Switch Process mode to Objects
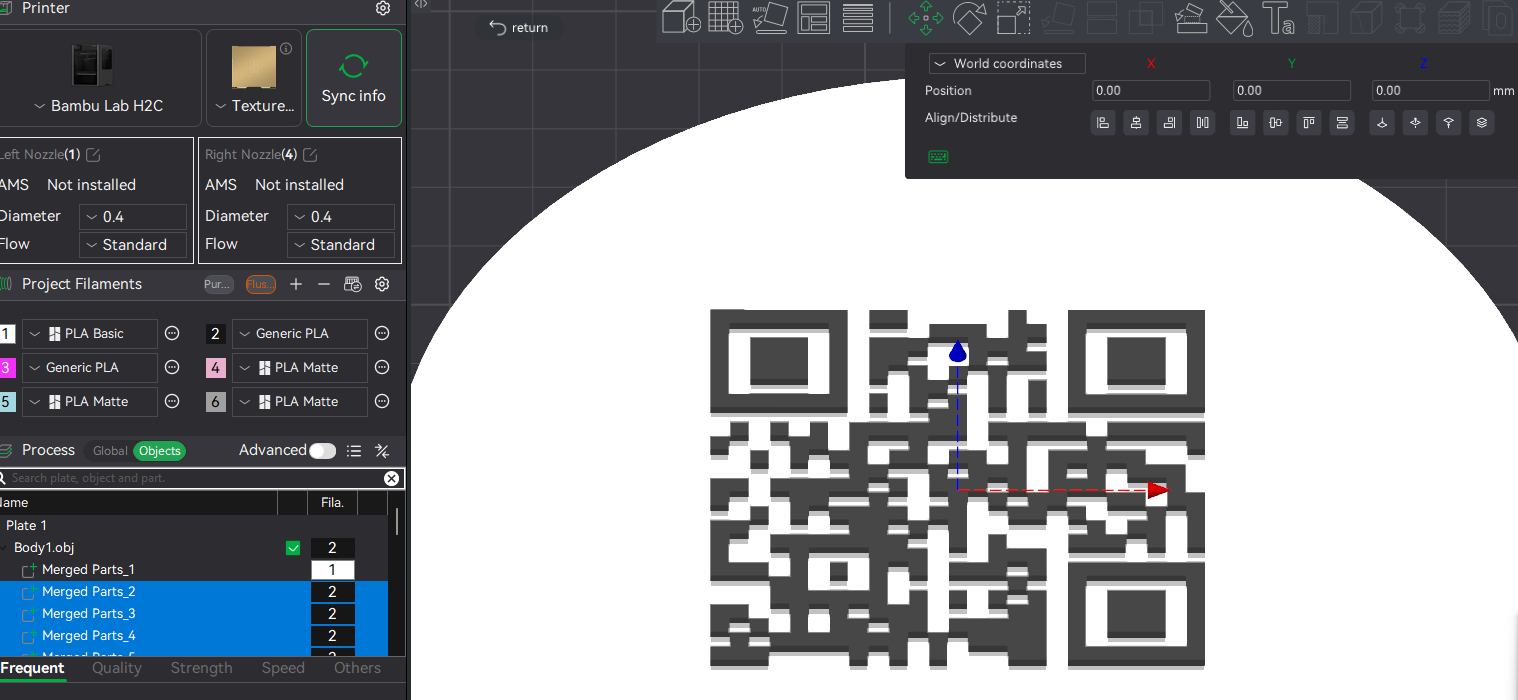Image resolution: width=1518 pixels, height=700 pixels. [x=159, y=451]
